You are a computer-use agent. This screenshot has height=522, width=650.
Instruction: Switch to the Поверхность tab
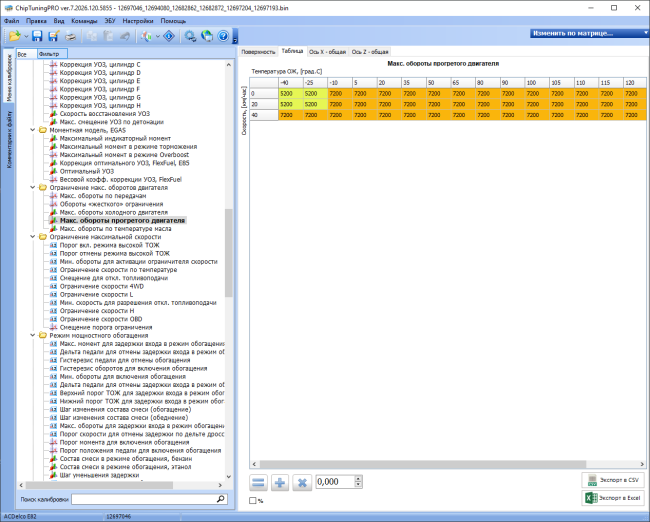(x=258, y=52)
